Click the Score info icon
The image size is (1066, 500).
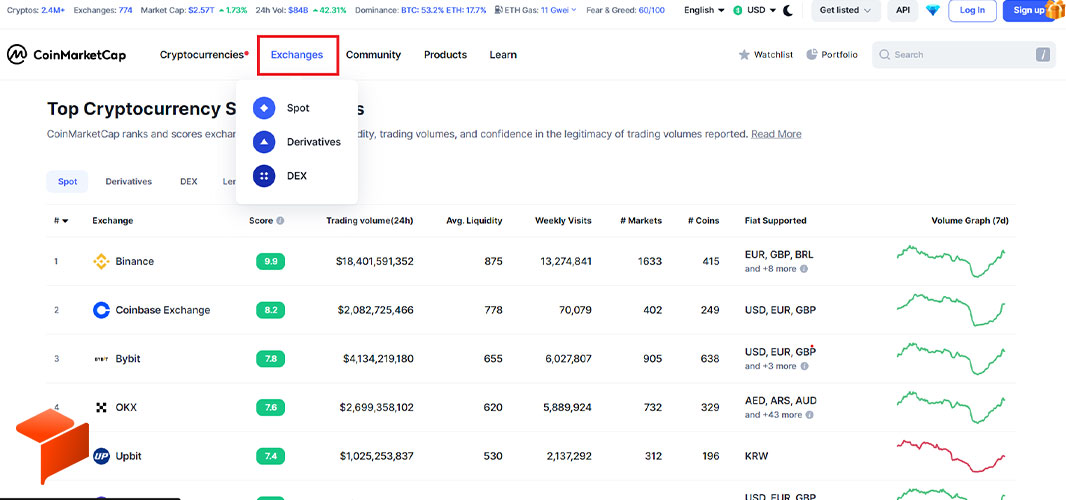tap(280, 221)
